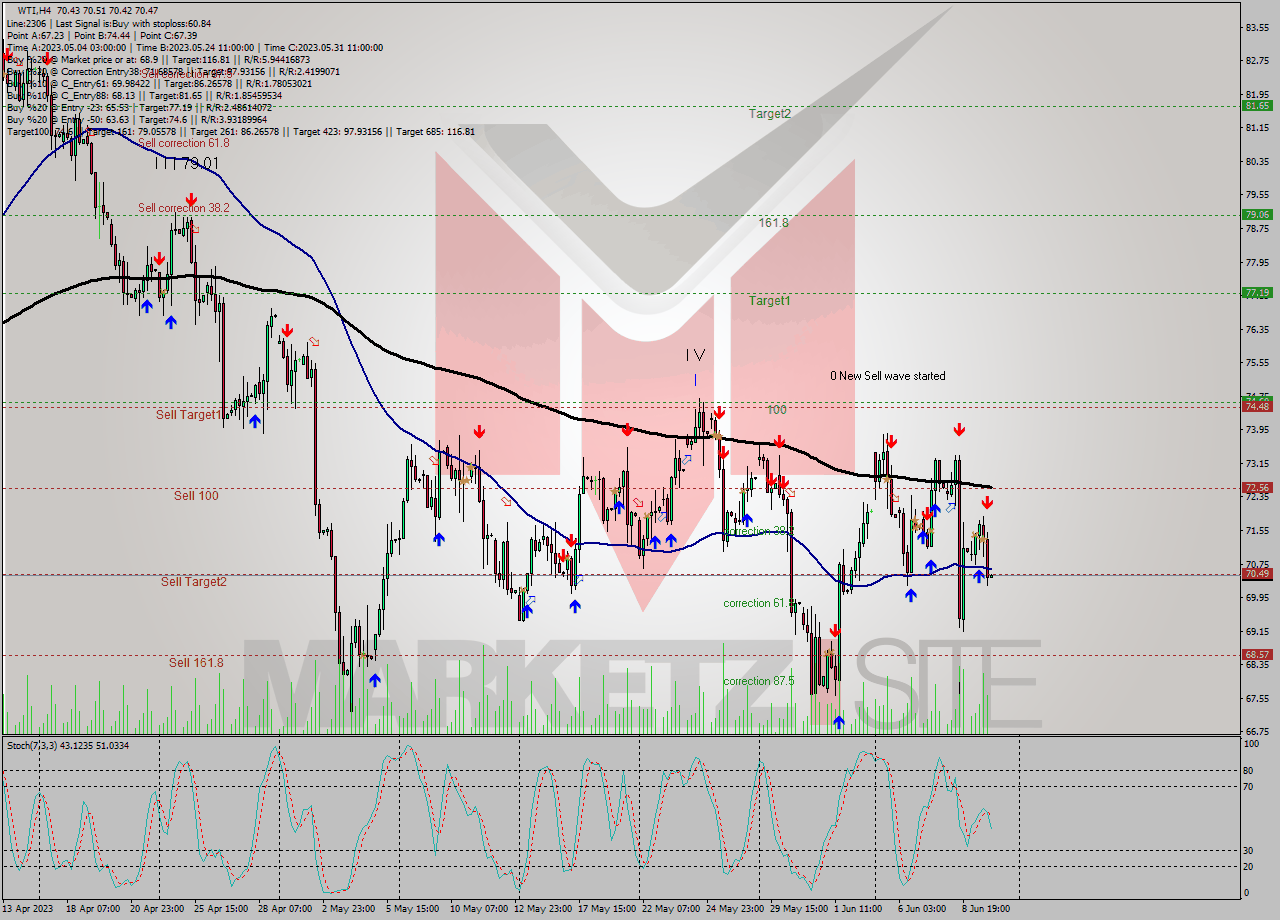Select the '24 May 23:00' date label
The height and width of the screenshot is (920, 1280).
pyautogui.click(x=733, y=910)
